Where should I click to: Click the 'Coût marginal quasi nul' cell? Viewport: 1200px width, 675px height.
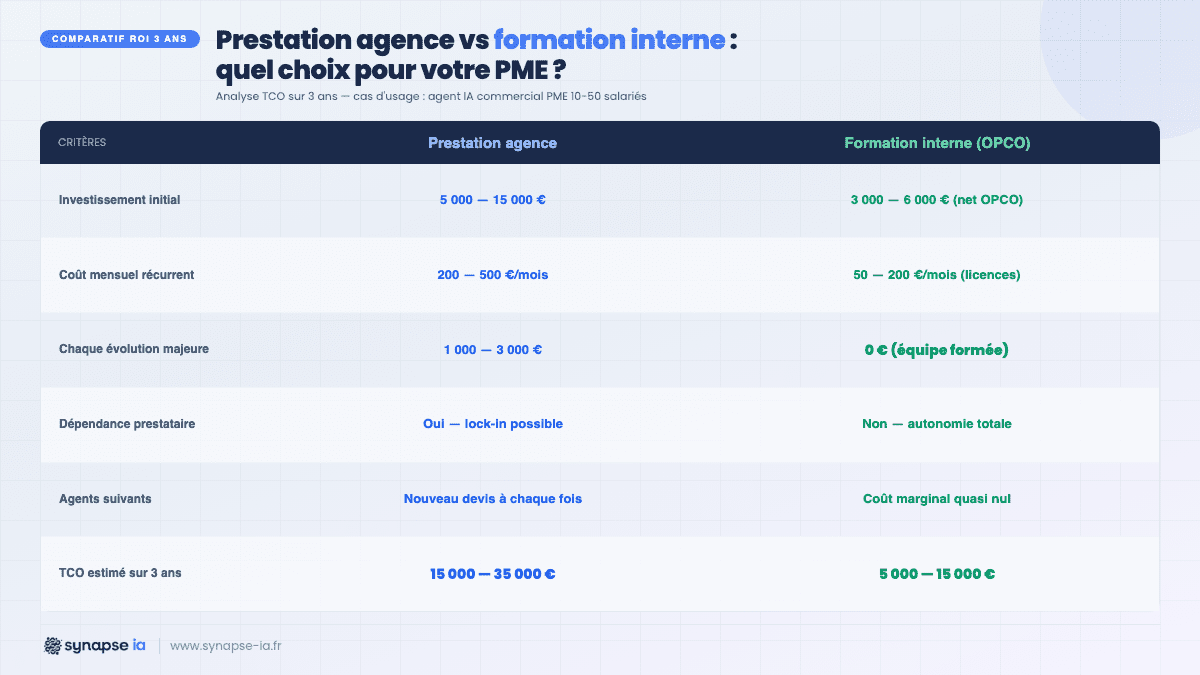[x=937, y=499]
